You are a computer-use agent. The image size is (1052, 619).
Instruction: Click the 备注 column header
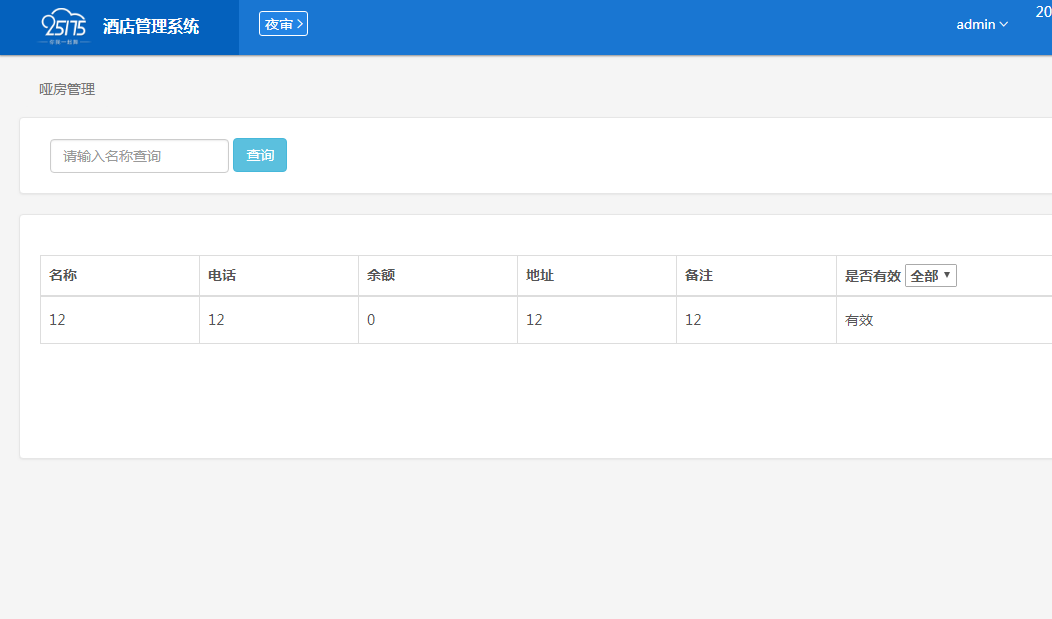pos(699,276)
